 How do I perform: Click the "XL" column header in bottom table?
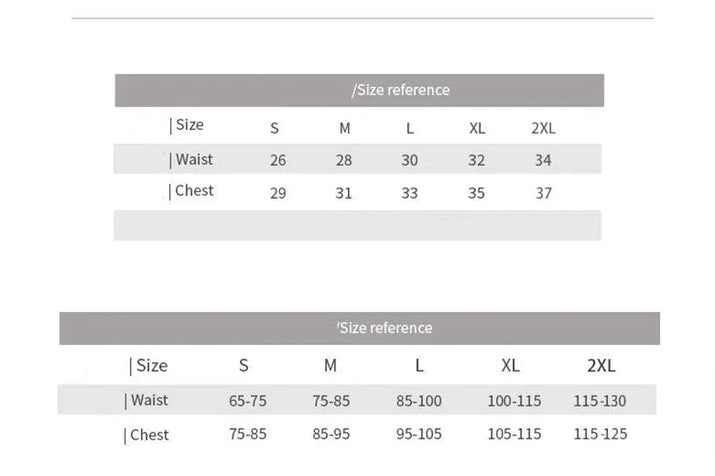click(510, 366)
